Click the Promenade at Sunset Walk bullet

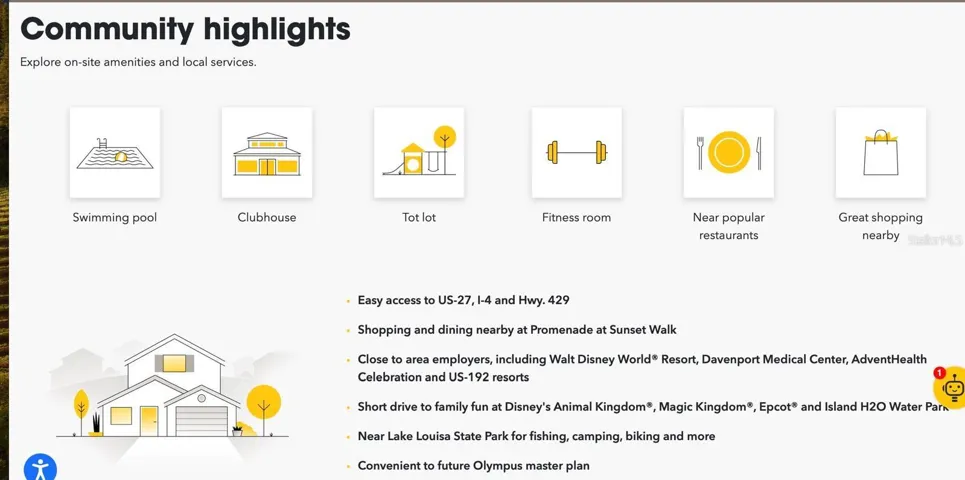(x=517, y=329)
